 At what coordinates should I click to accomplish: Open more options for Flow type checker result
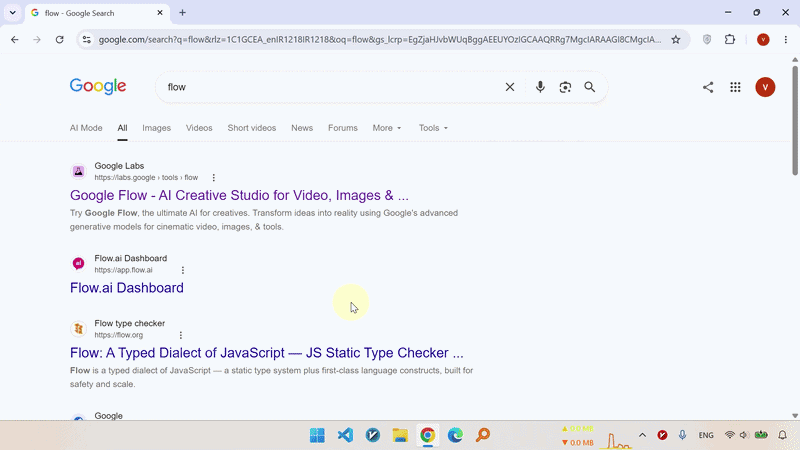[x=181, y=335]
